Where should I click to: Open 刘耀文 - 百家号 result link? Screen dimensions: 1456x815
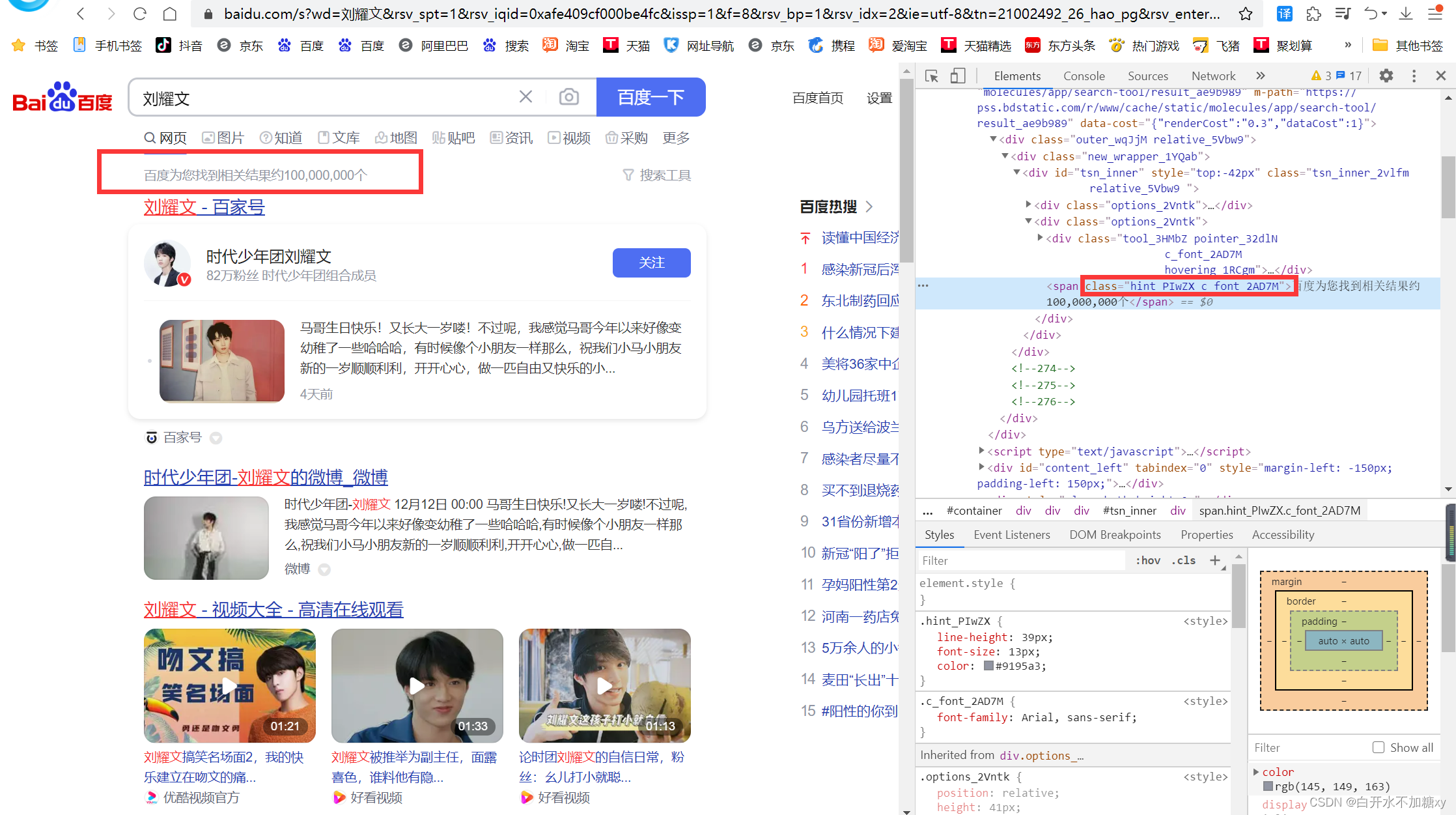pos(204,207)
